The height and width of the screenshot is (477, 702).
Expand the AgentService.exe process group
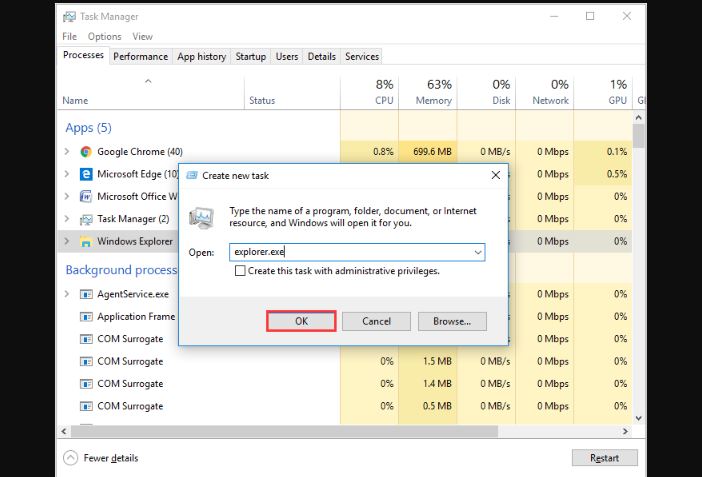click(x=67, y=294)
